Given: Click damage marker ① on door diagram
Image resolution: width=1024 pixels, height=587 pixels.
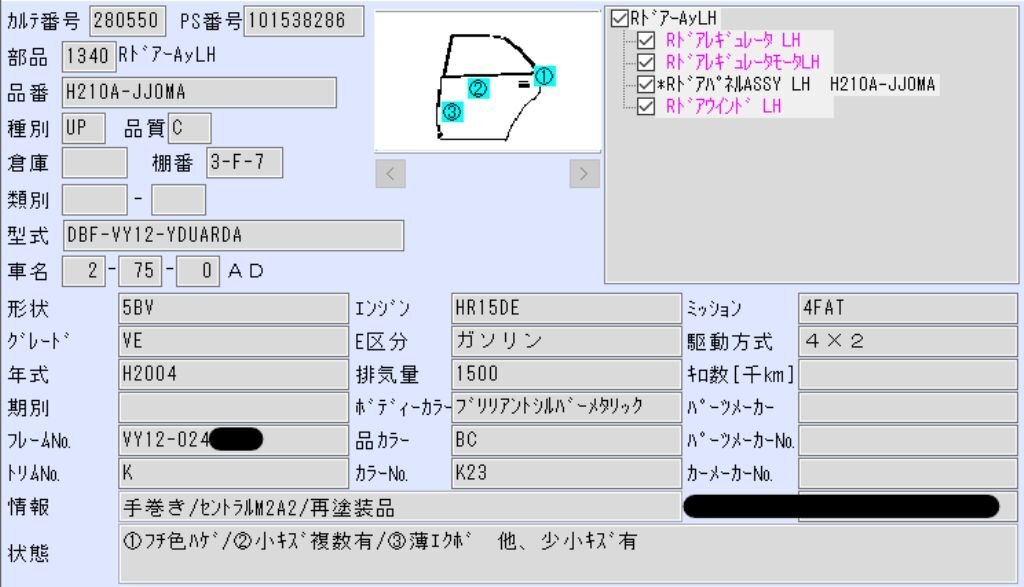Looking at the screenshot, I should 544,76.
